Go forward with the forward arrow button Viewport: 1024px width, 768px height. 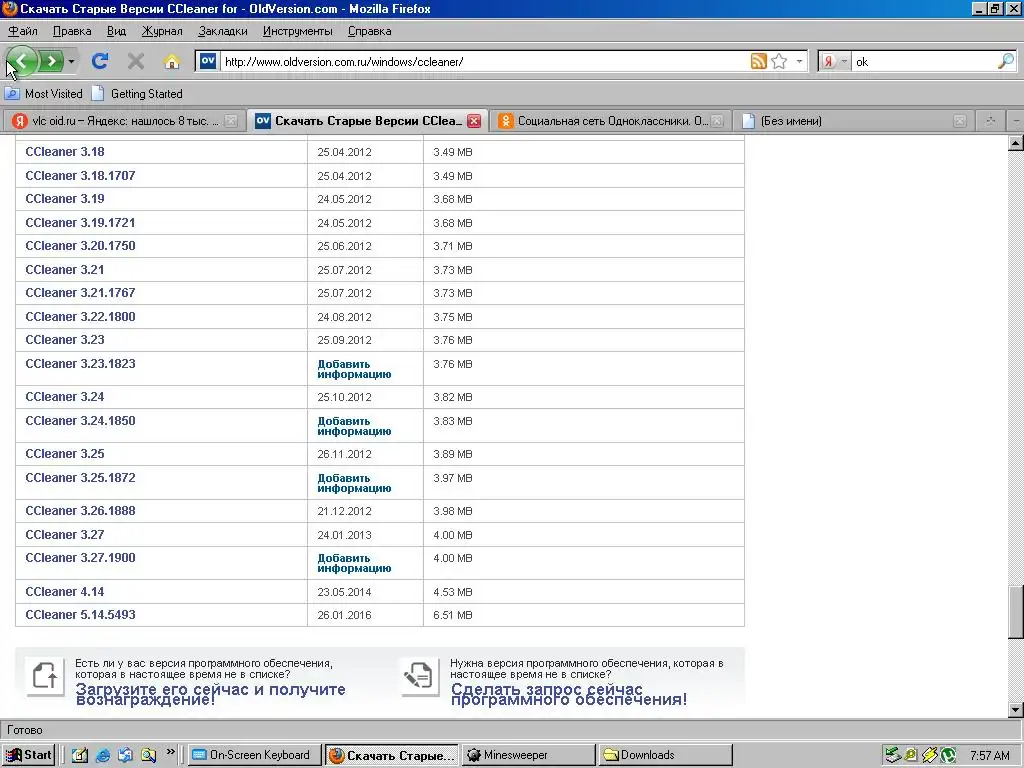(x=51, y=61)
